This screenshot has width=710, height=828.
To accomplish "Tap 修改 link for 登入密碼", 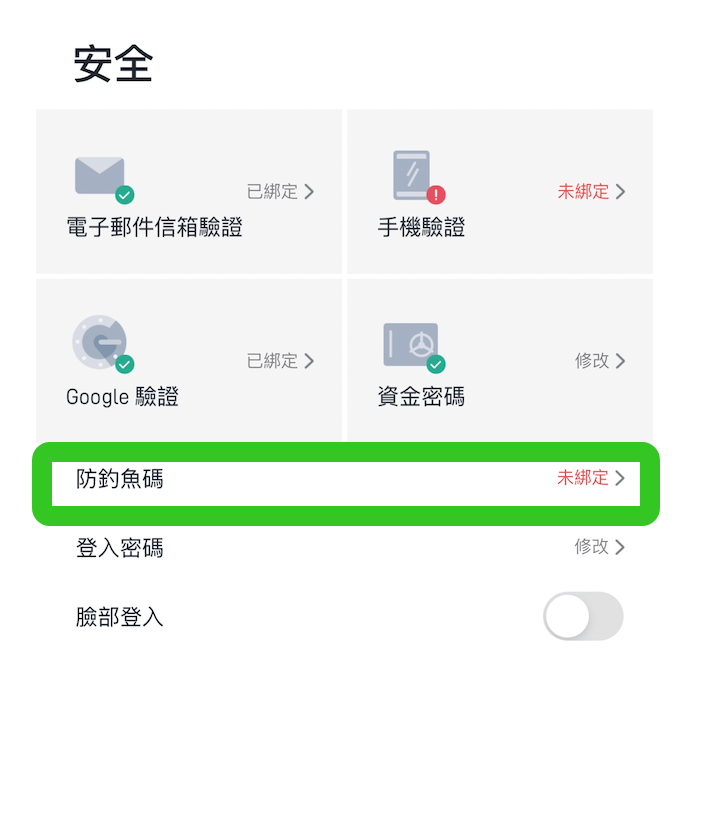I will 592,547.
